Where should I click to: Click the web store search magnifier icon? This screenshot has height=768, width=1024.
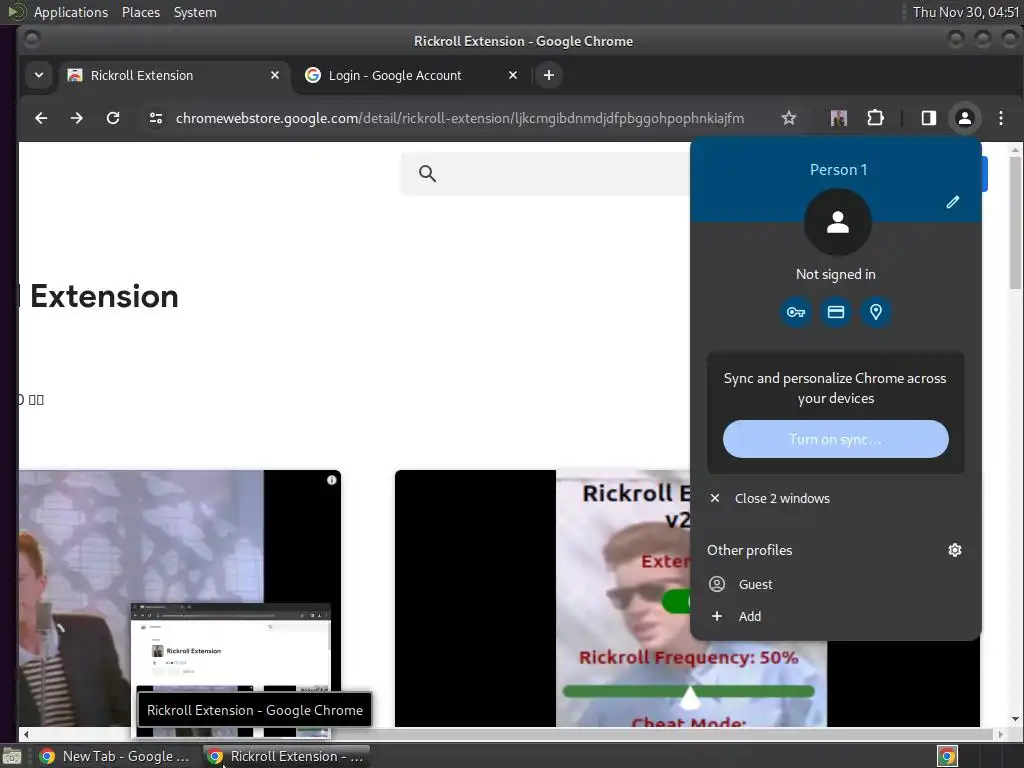(x=427, y=174)
